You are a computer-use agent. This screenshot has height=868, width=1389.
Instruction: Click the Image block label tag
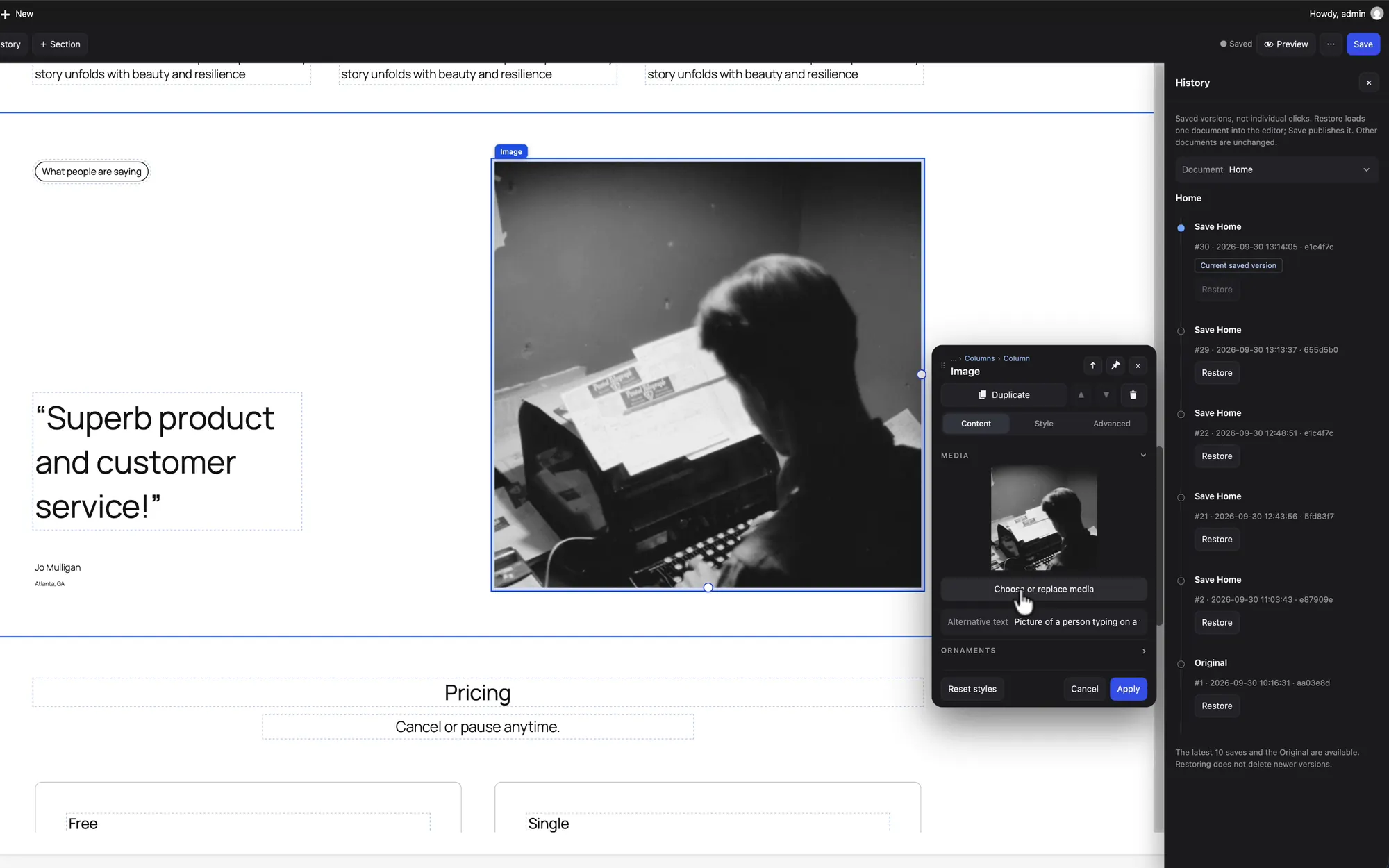pos(511,151)
